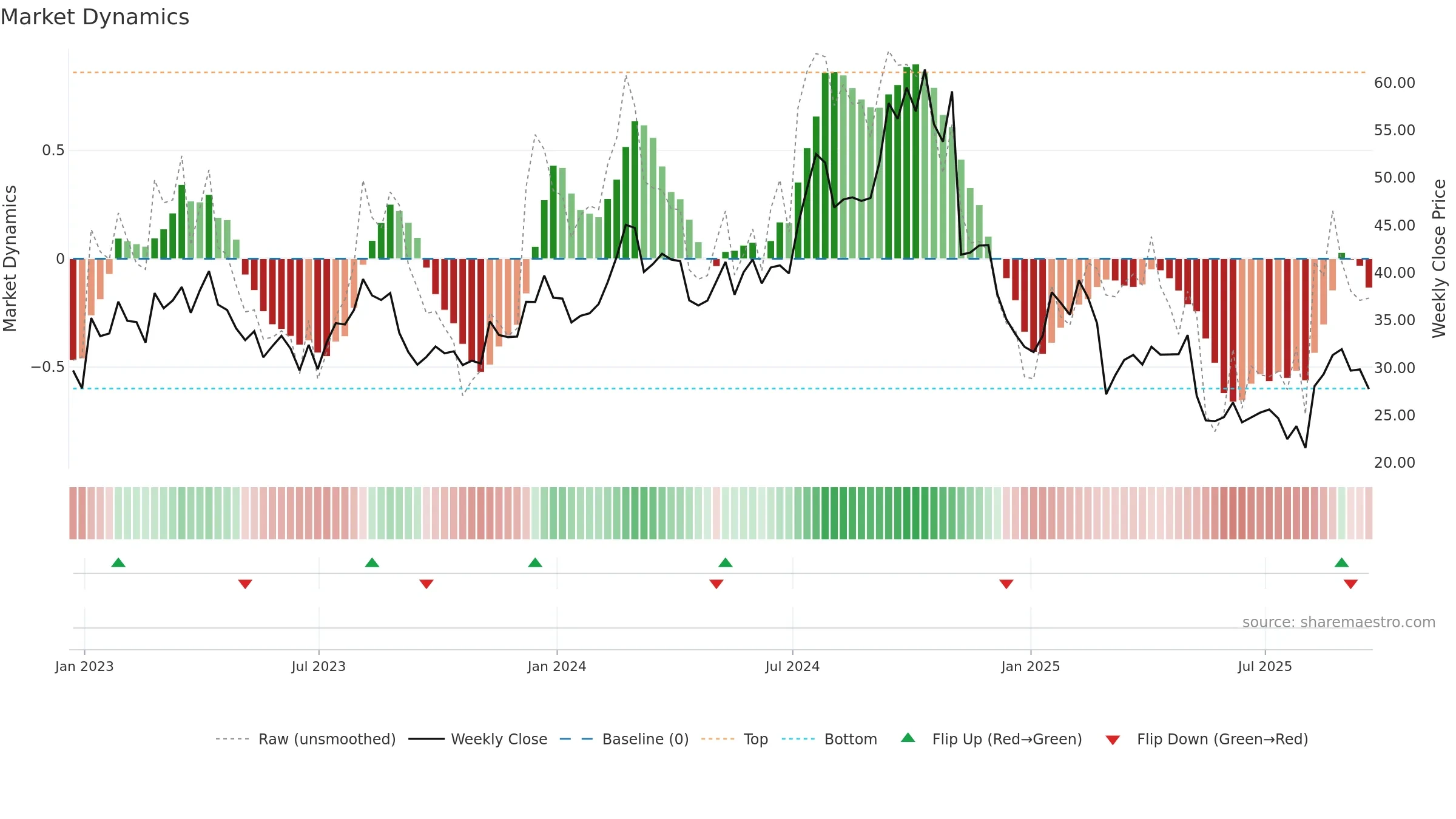Click the 60.00 price tick label
Viewport: 1456px width, 819px height.
point(1395,83)
